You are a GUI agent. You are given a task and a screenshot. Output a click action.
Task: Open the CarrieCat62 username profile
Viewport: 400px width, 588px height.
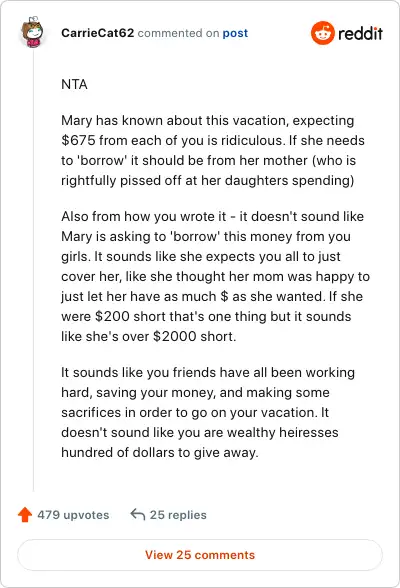[x=97, y=33]
